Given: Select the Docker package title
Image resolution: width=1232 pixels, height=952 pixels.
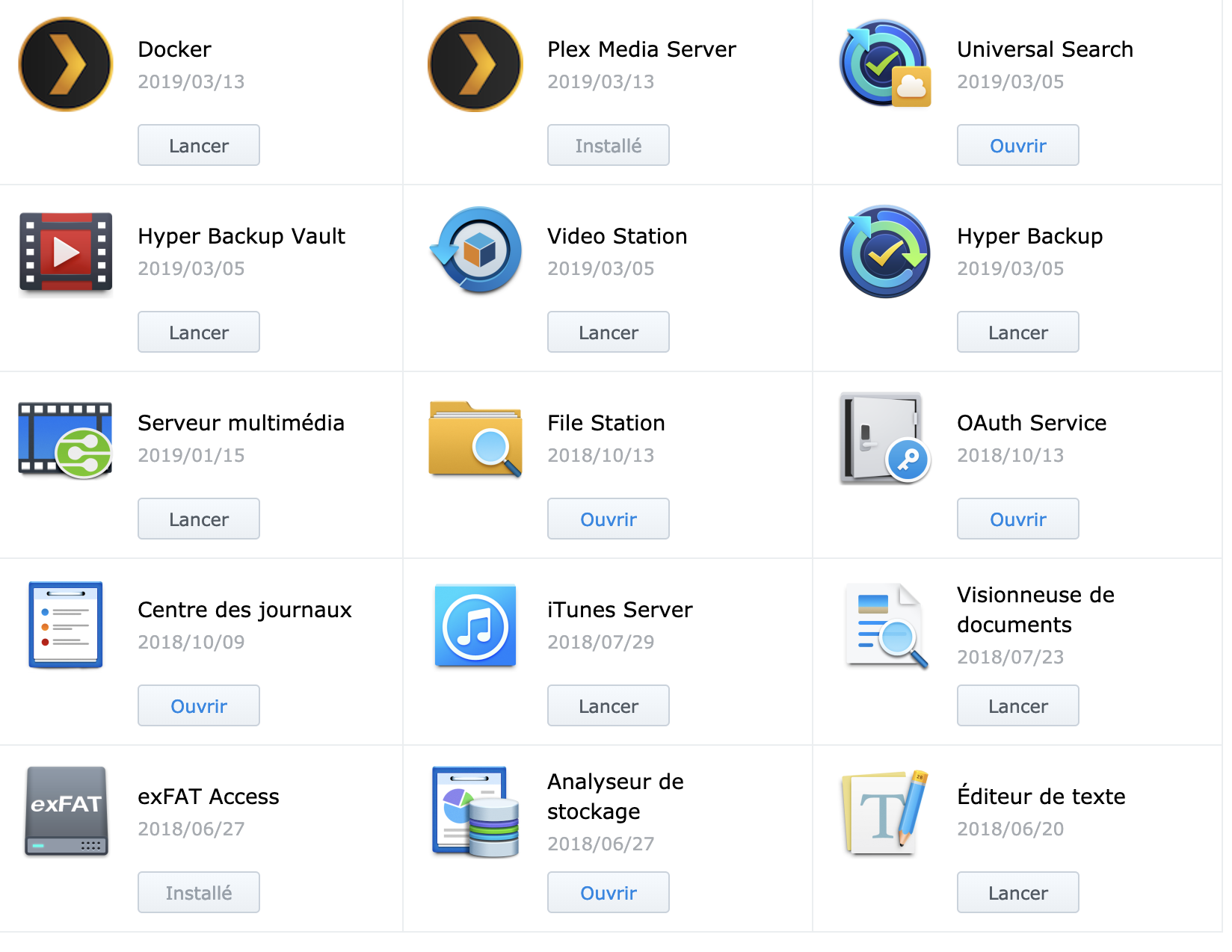Looking at the screenshot, I should 174,49.
